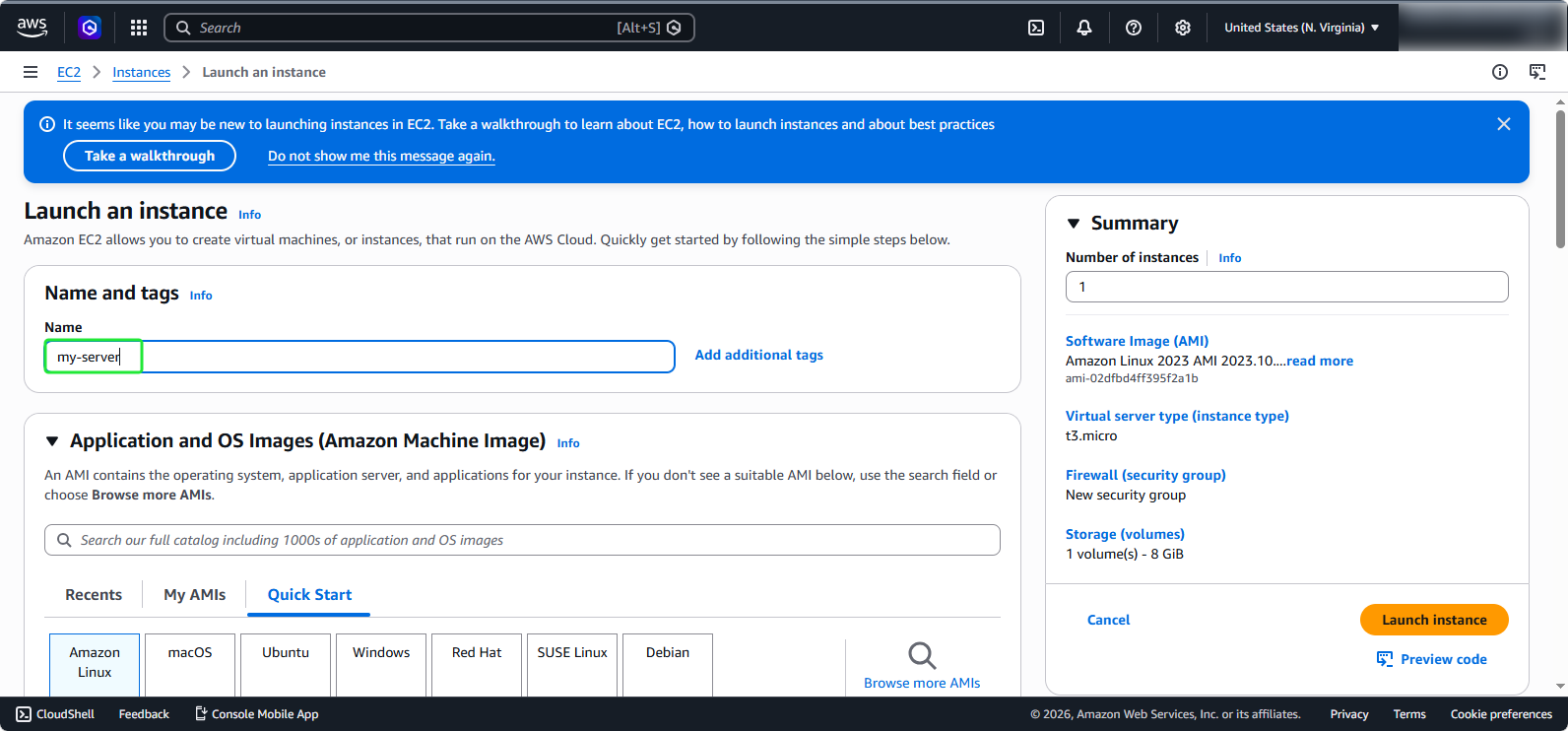The width and height of the screenshot is (1568, 731).
Task: Focus the AMI catalog search field
Action: [x=522, y=540]
